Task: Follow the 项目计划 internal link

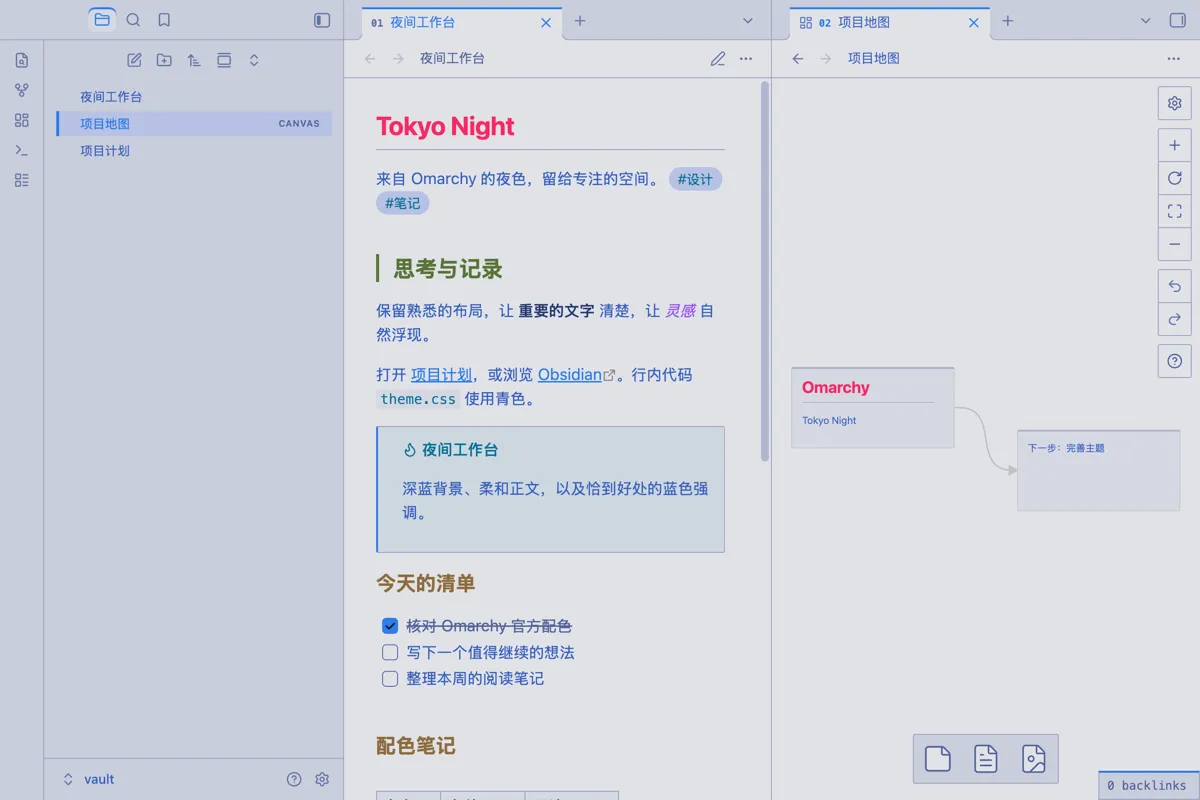Action: point(441,375)
